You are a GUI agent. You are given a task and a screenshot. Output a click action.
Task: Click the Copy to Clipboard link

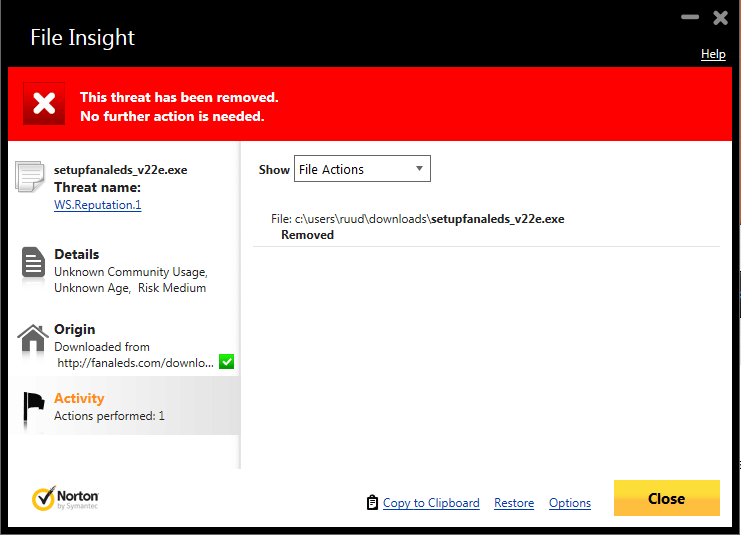tap(431, 503)
